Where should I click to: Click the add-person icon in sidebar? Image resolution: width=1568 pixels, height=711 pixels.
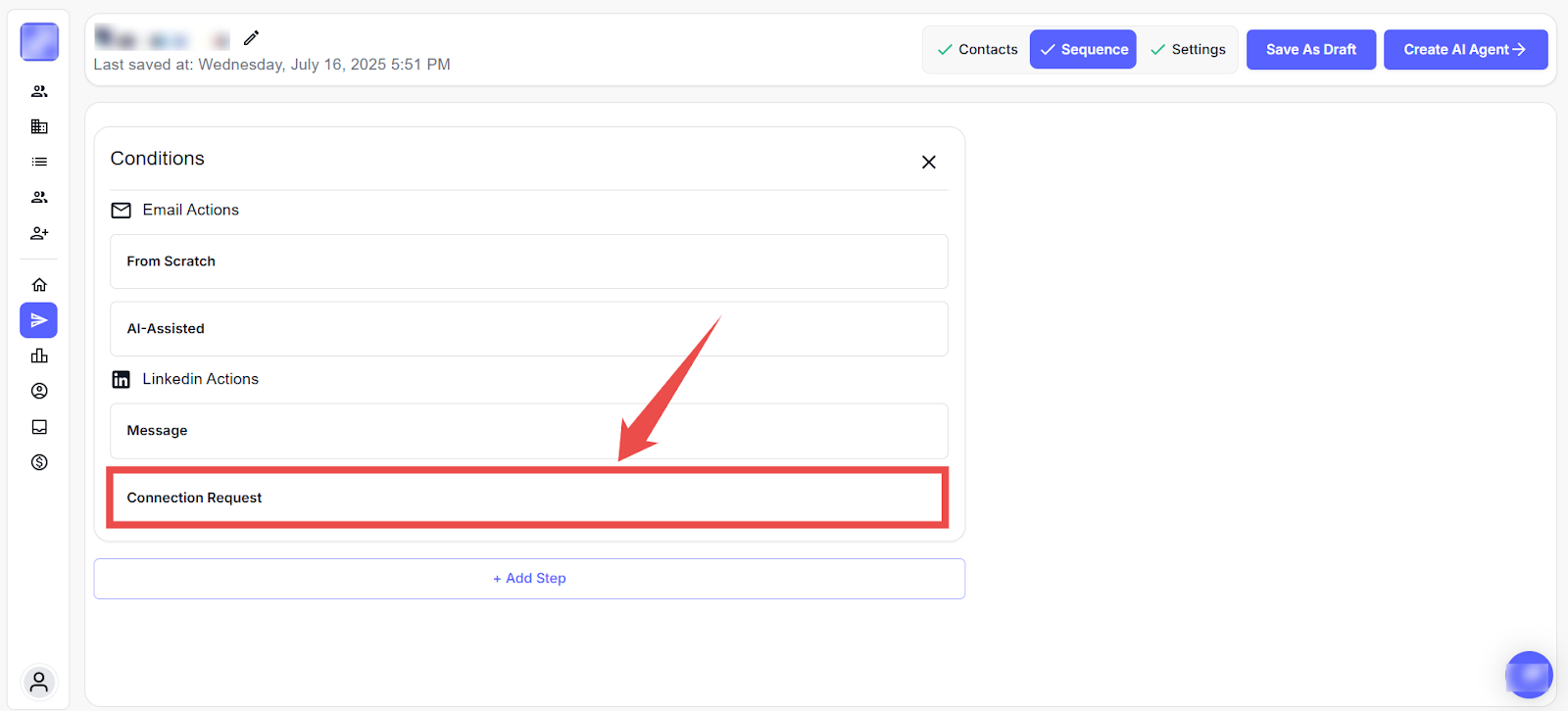tap(39, 233)
